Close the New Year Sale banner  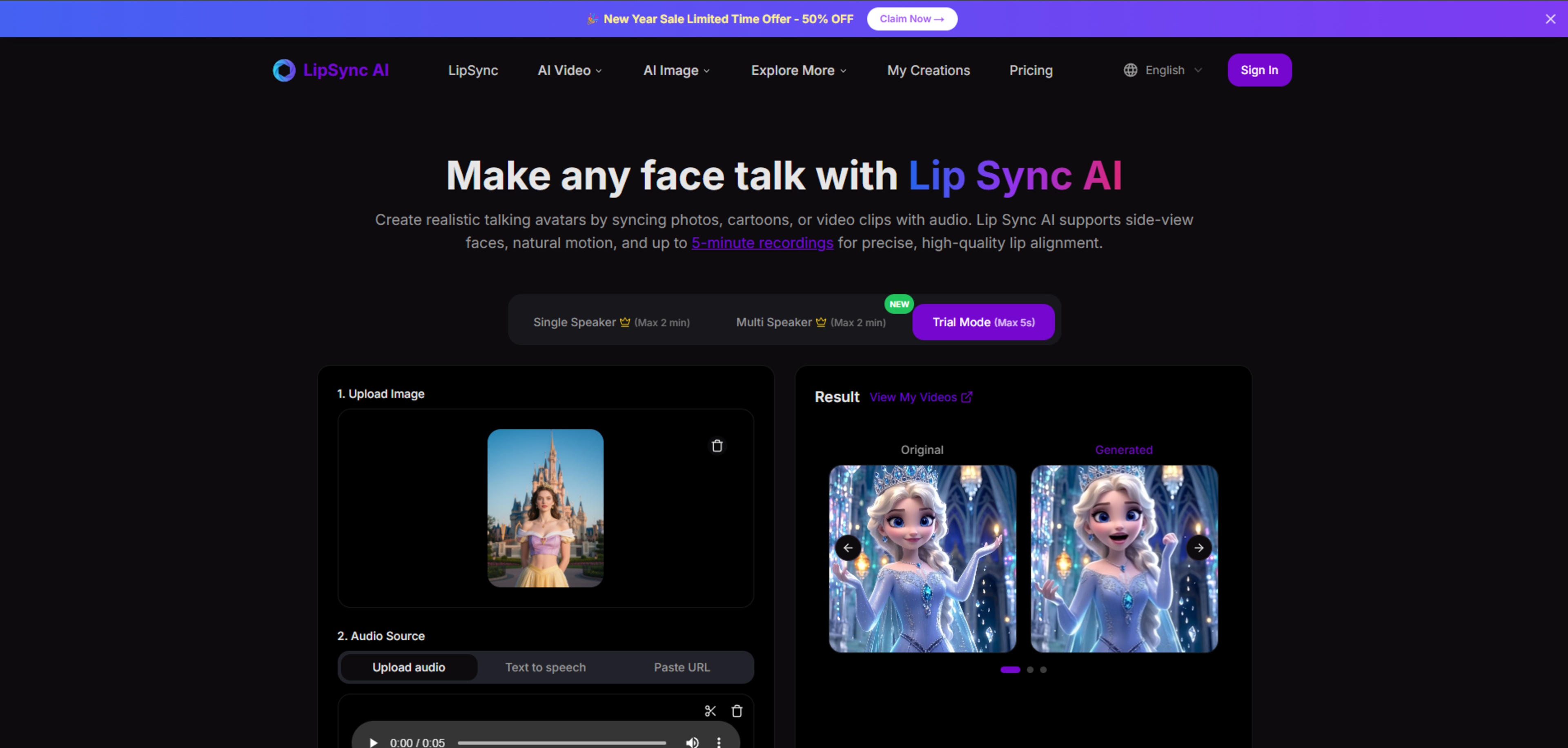pos(1550,19)
